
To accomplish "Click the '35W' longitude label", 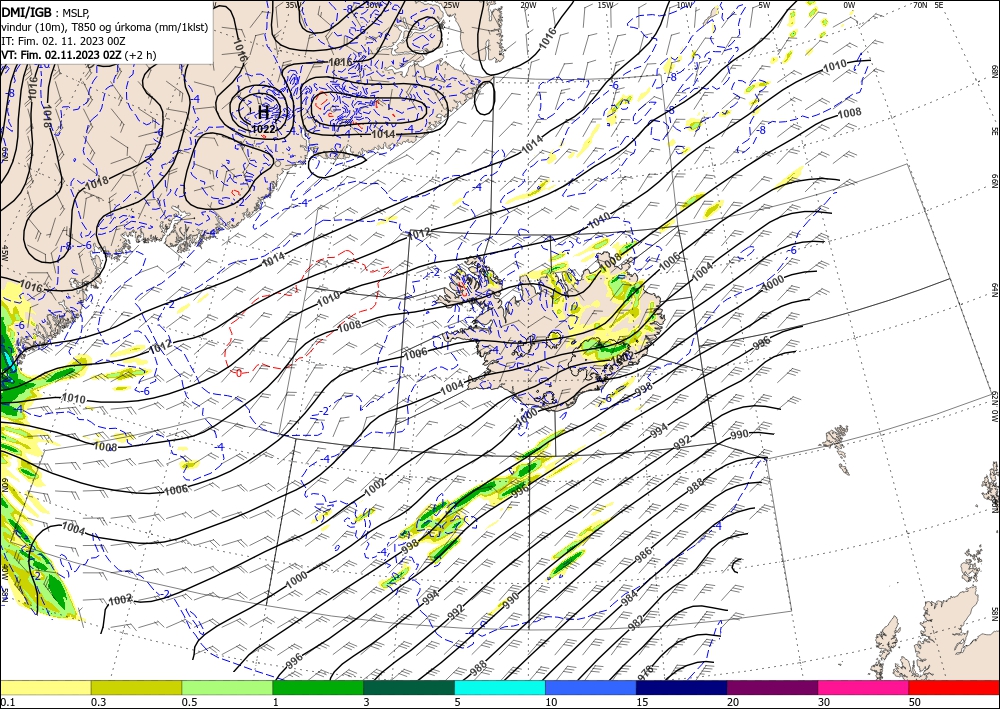I will 292,5.
